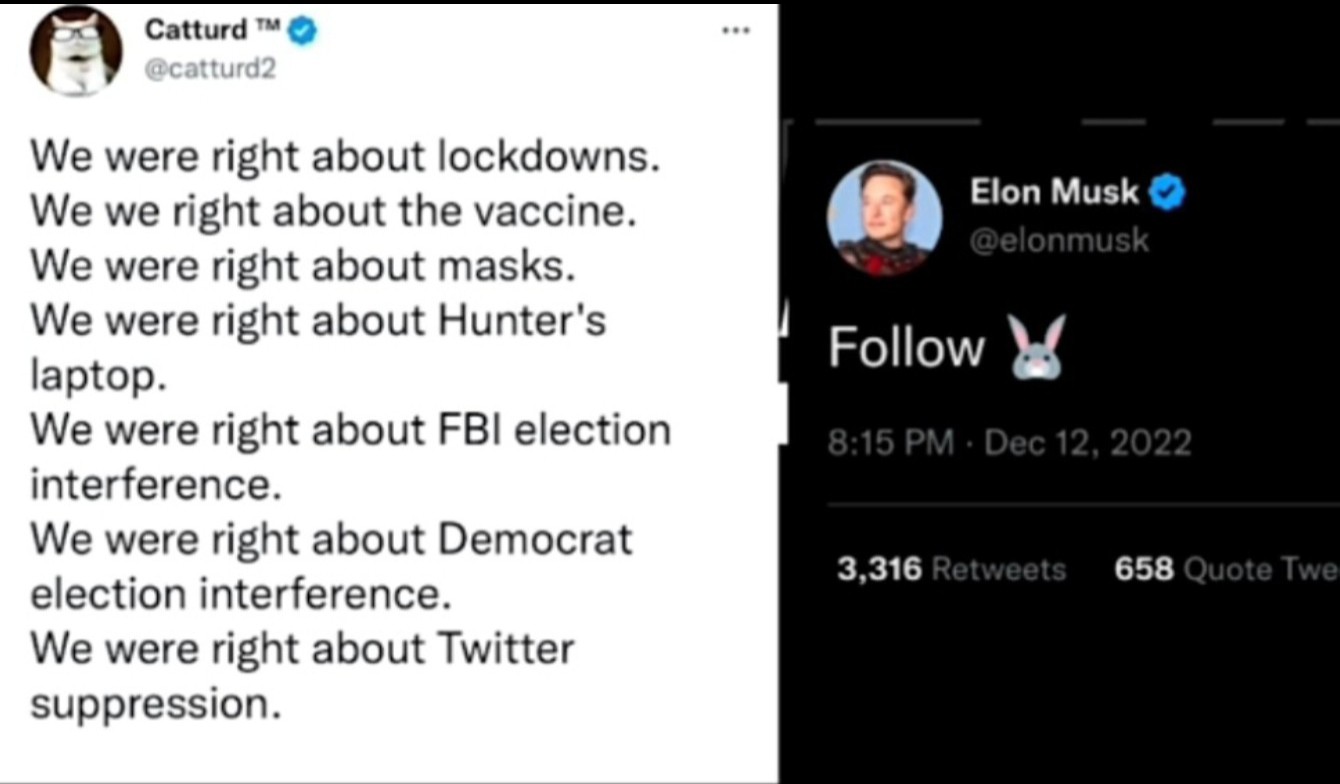Screen dimensions: 1340x784
Task: Visit the @catturd2 handle link
Action: pyautogui.click(x=210, y=69)
